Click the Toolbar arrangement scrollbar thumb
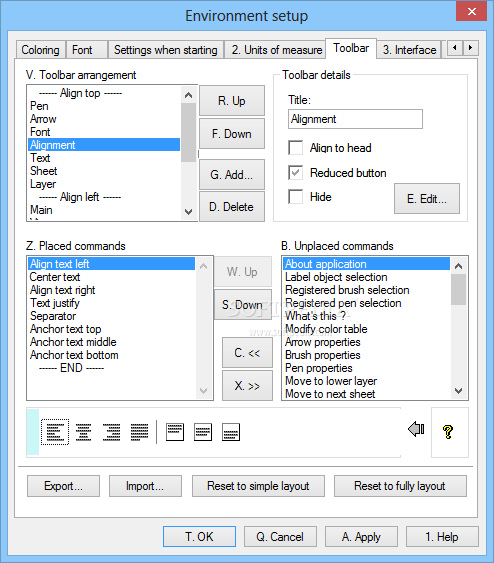The image size is (494, 563). click(188, 132)
